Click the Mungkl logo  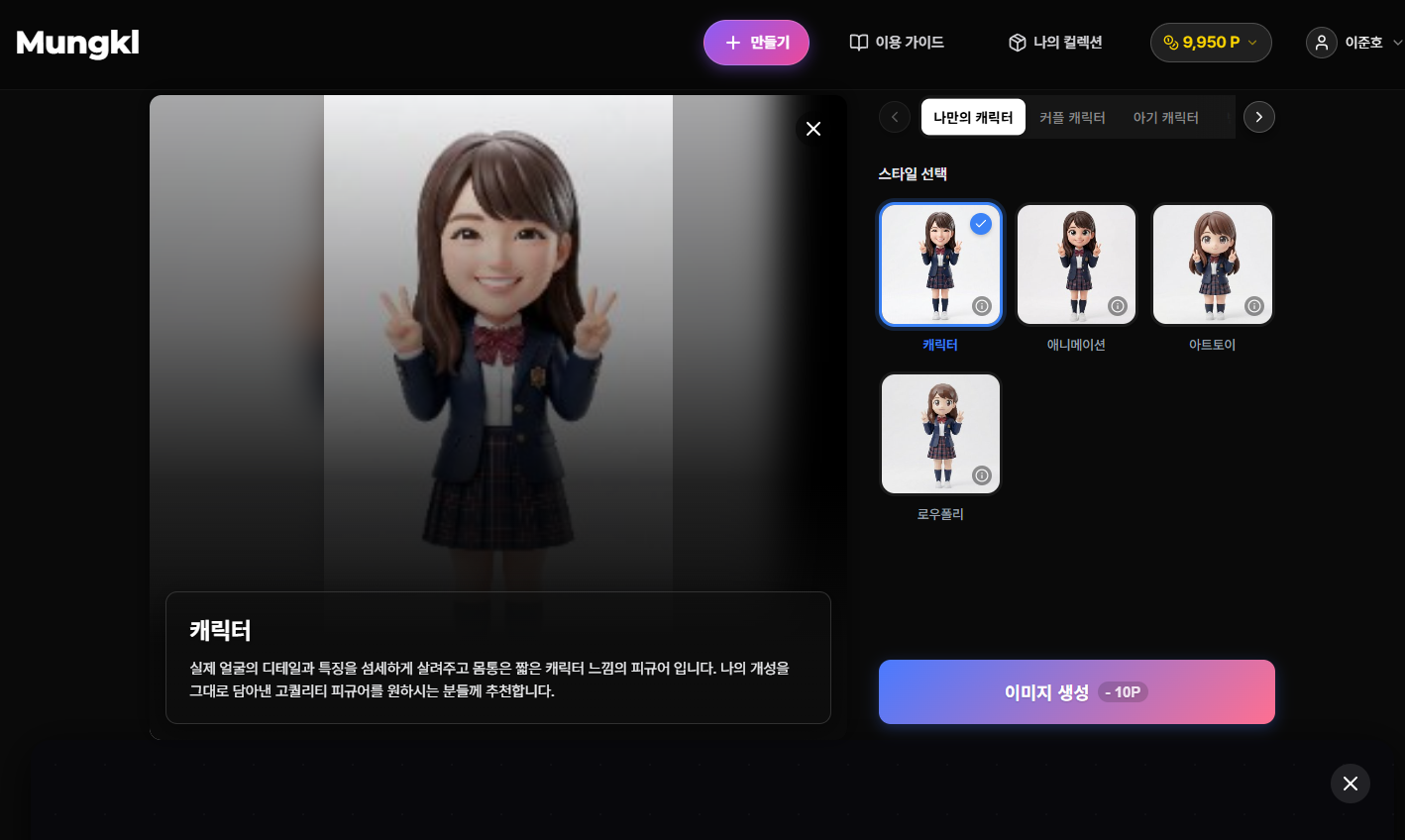click(x=77, y=43)
